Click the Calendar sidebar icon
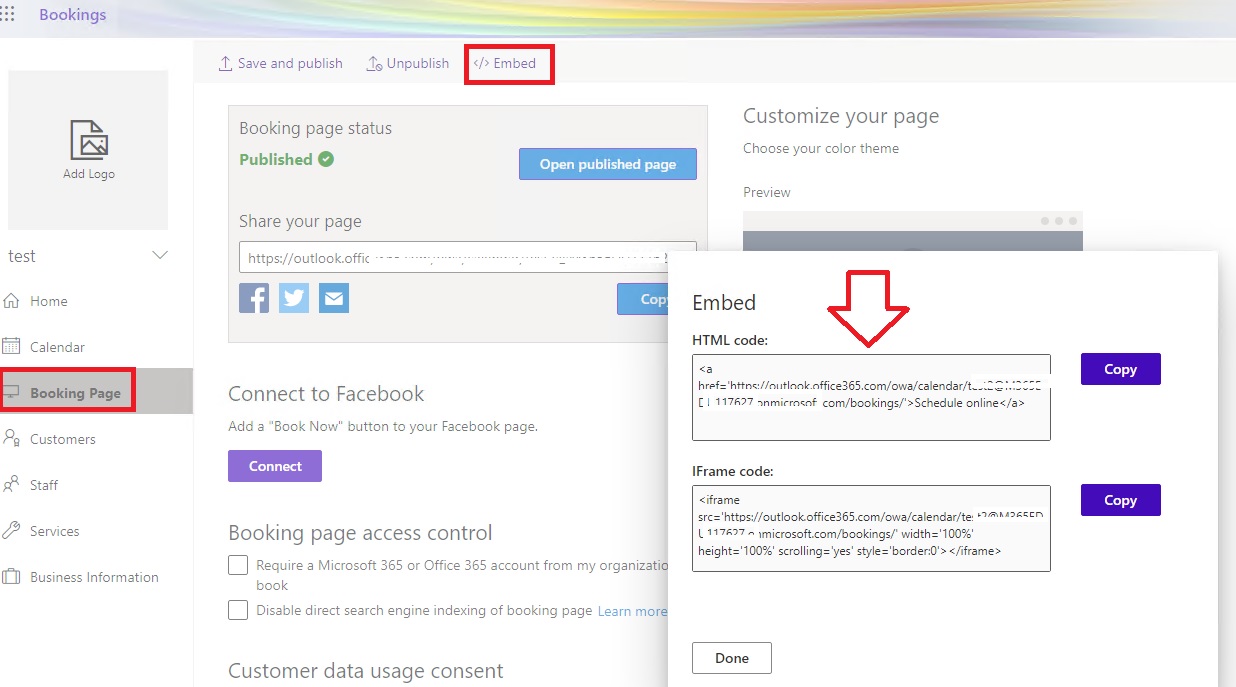1236x687 pixels. click(12, 346)
